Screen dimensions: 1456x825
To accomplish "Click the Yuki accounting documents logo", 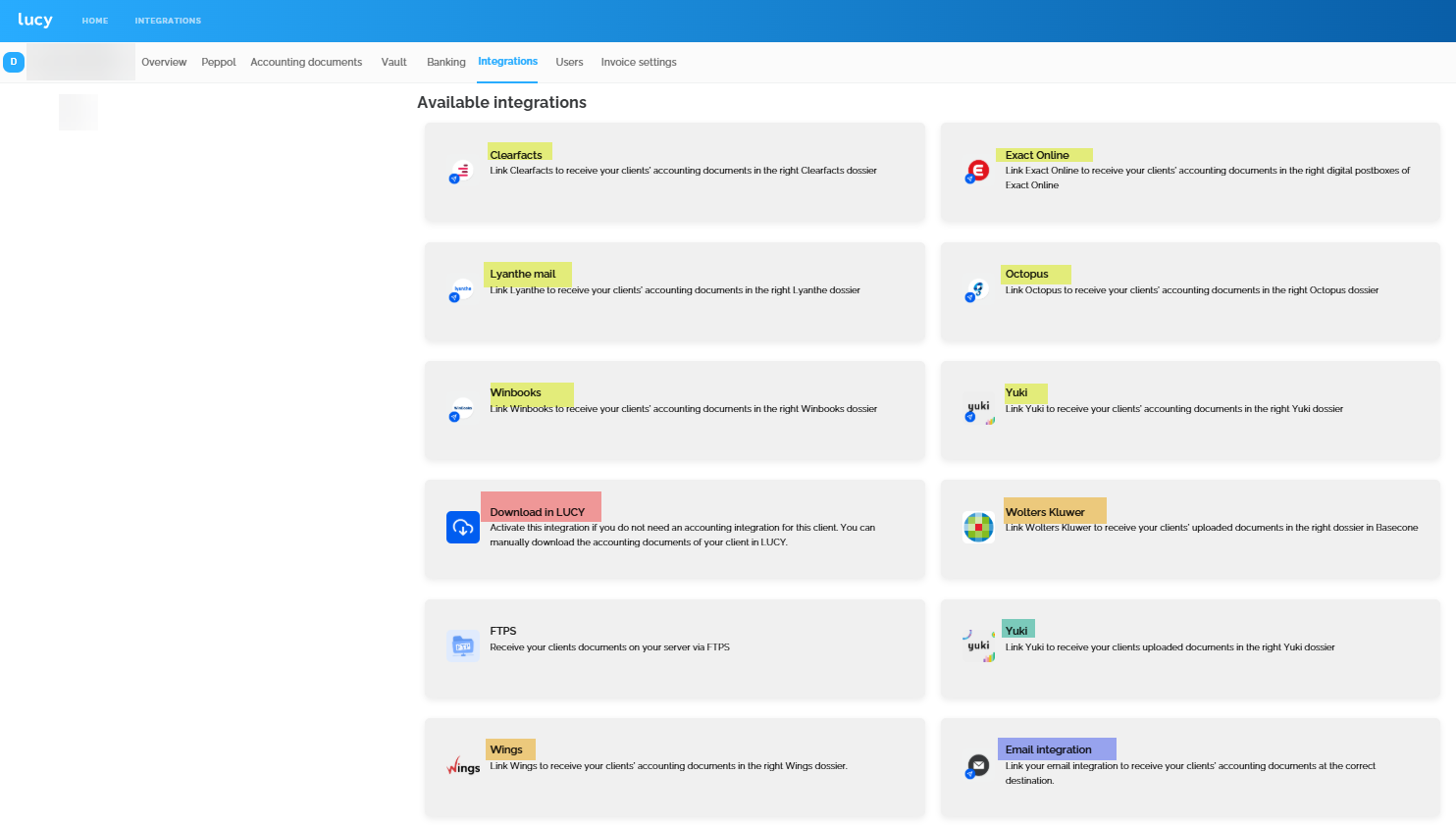I will tap(979, 410).
